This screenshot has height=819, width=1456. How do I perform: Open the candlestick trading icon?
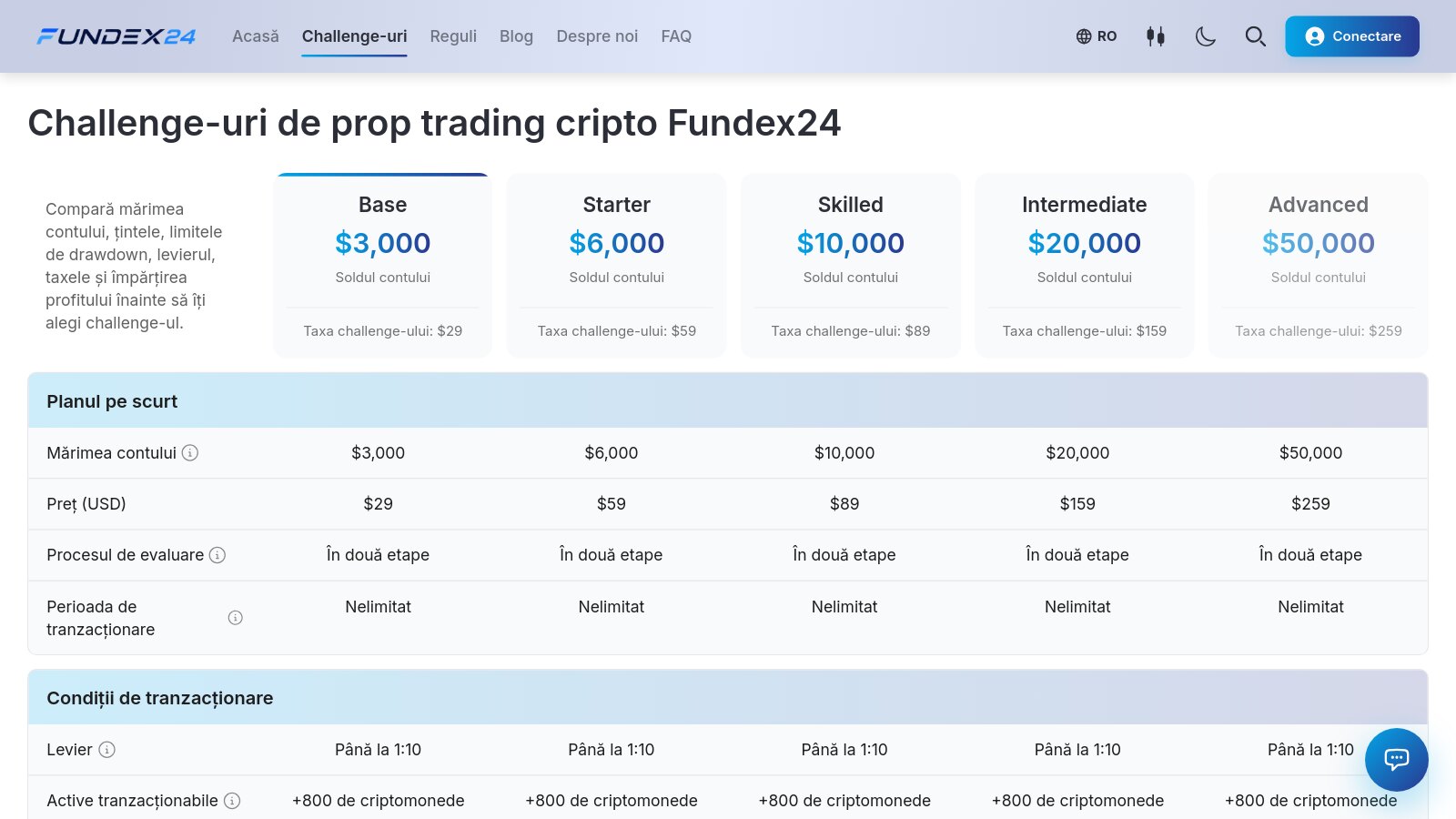point(1156,36)
